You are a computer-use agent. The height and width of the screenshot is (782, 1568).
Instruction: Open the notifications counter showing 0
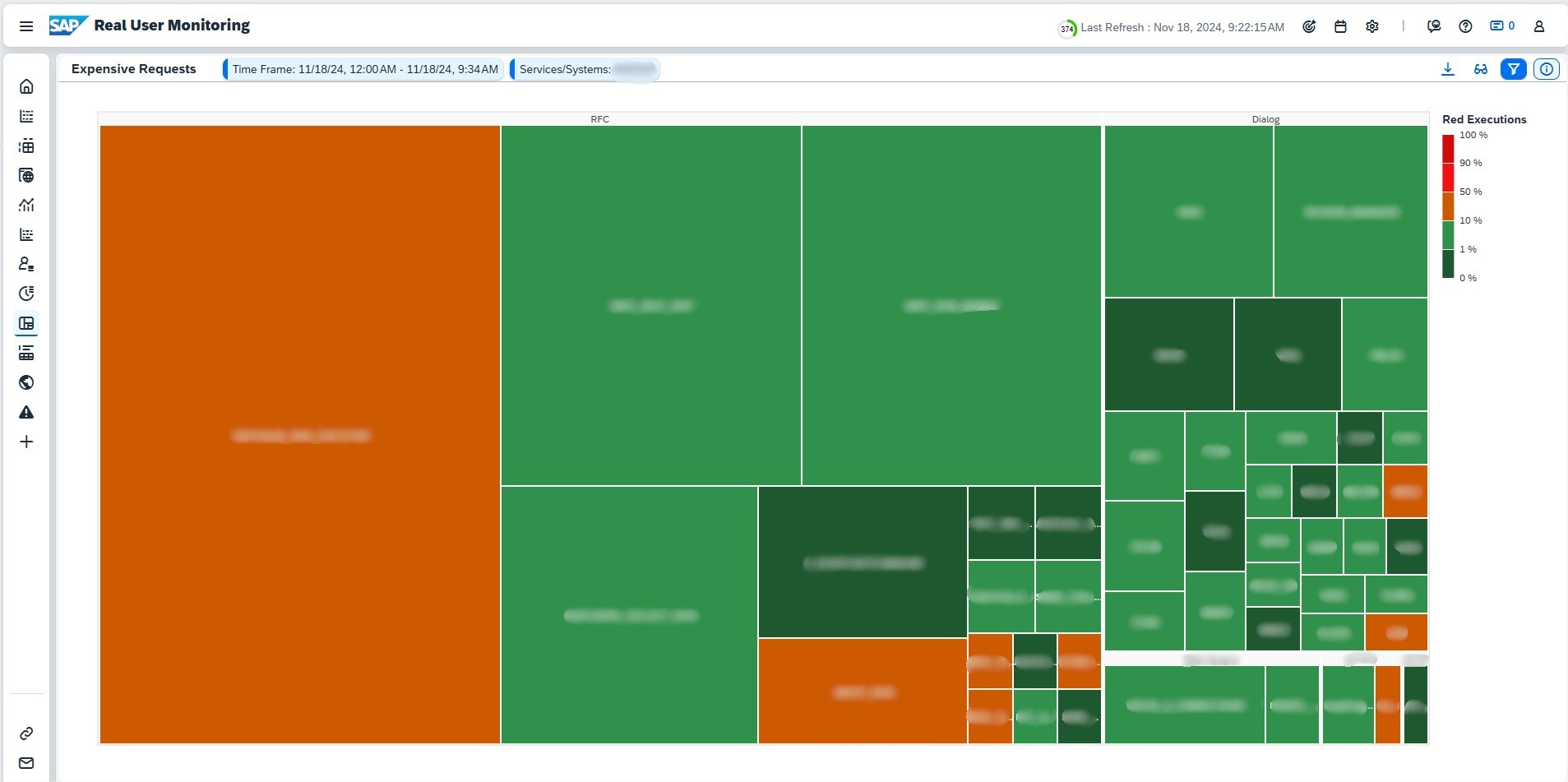(x=1502, y=26)
